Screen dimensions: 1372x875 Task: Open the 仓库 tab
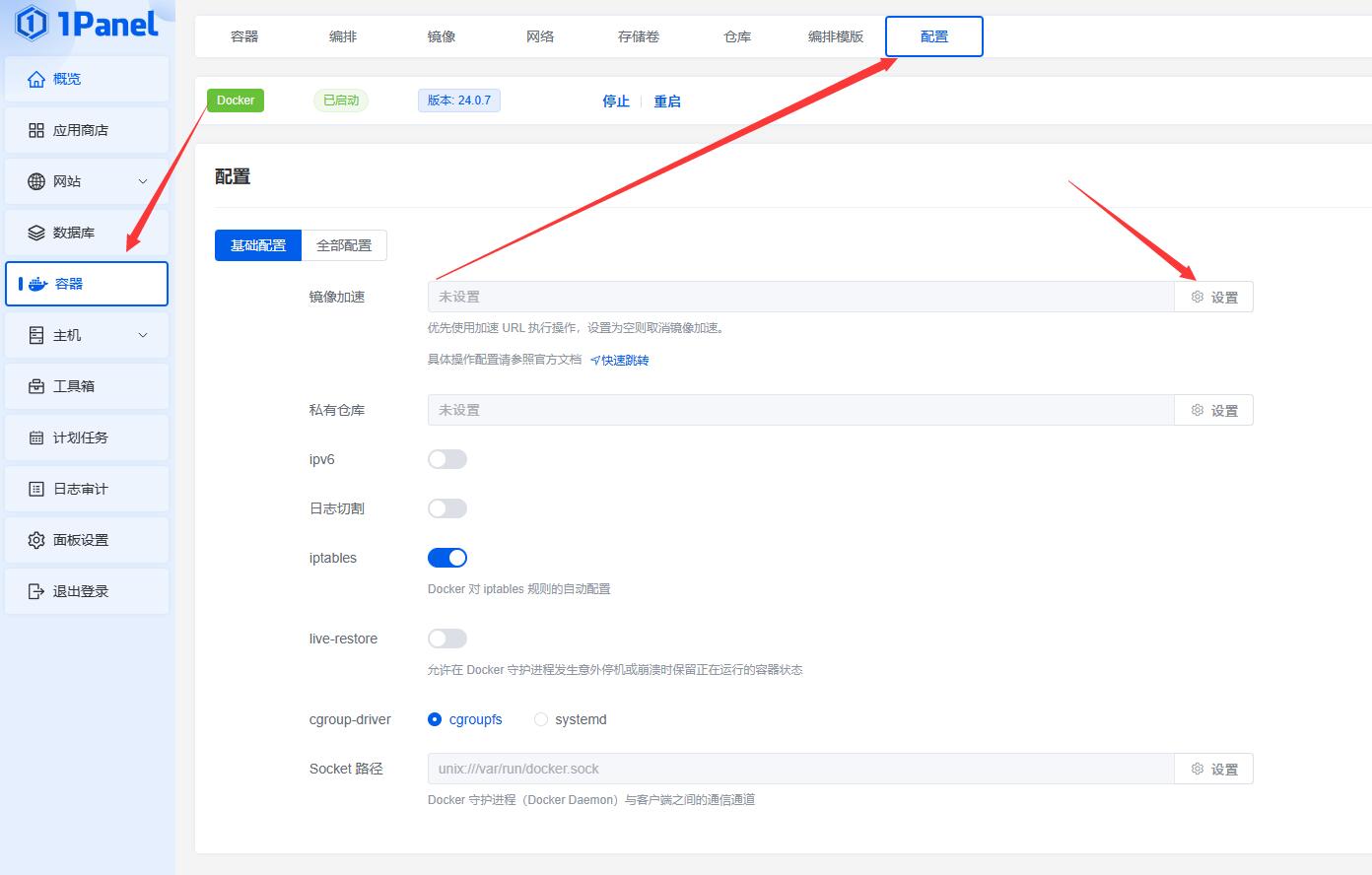[737, 36]
